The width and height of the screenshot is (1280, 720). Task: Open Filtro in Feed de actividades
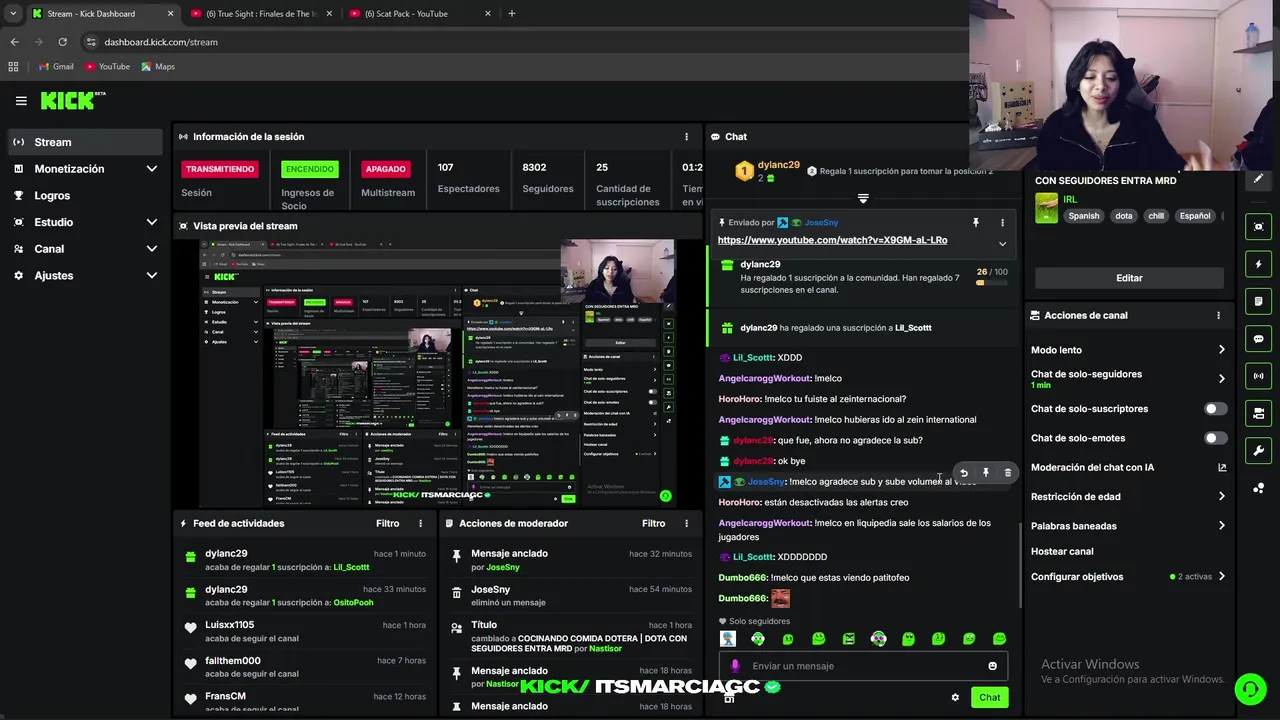pyautogui.click(x=387, y=523)
